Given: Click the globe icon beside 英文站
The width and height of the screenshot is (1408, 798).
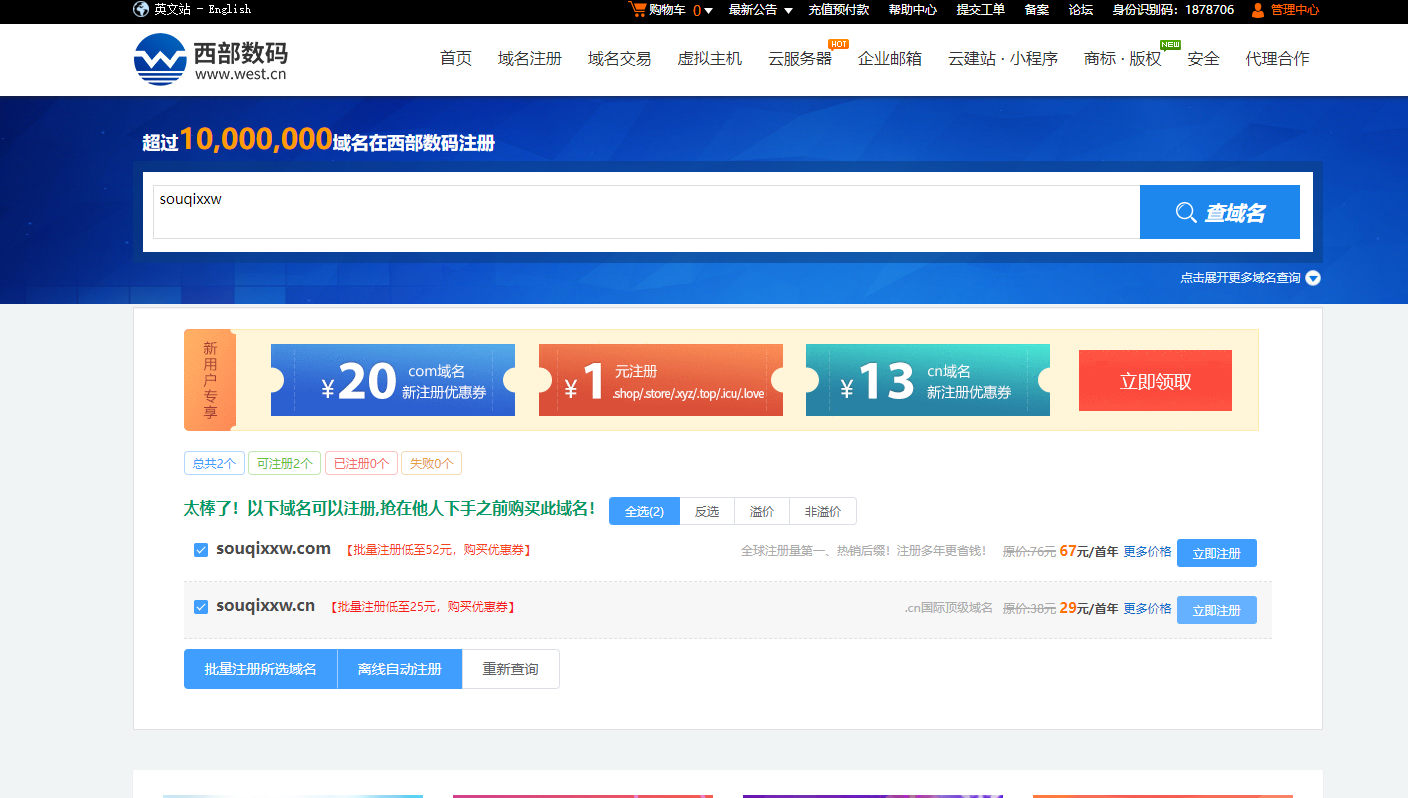Looking at the screenshot, I should coord(141,9).
